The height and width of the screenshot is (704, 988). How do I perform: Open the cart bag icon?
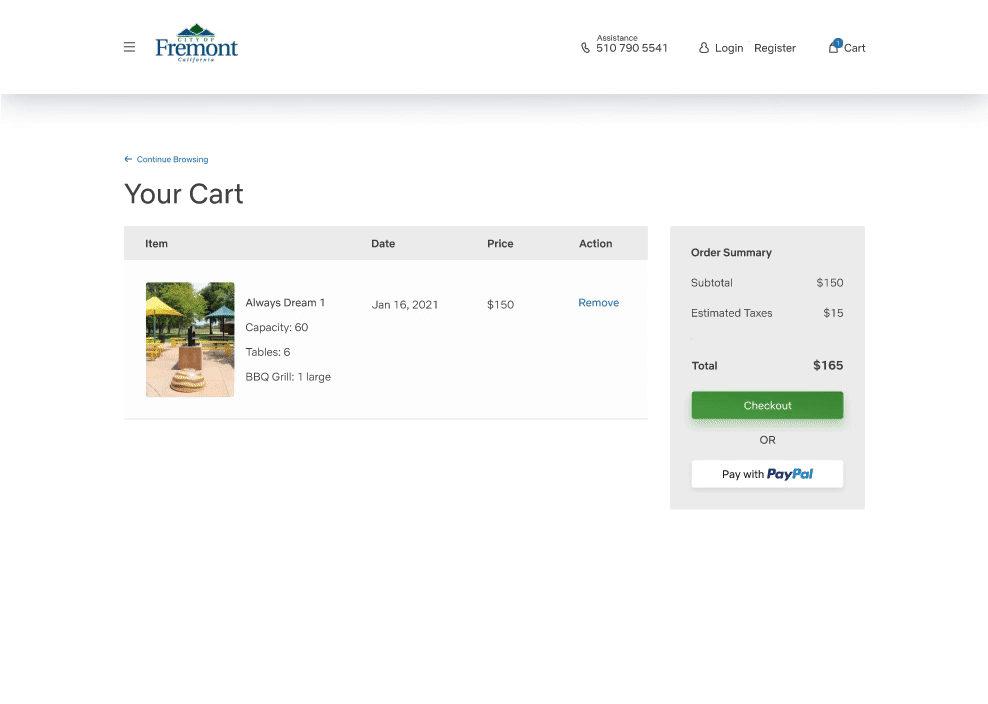click(834, 47)
